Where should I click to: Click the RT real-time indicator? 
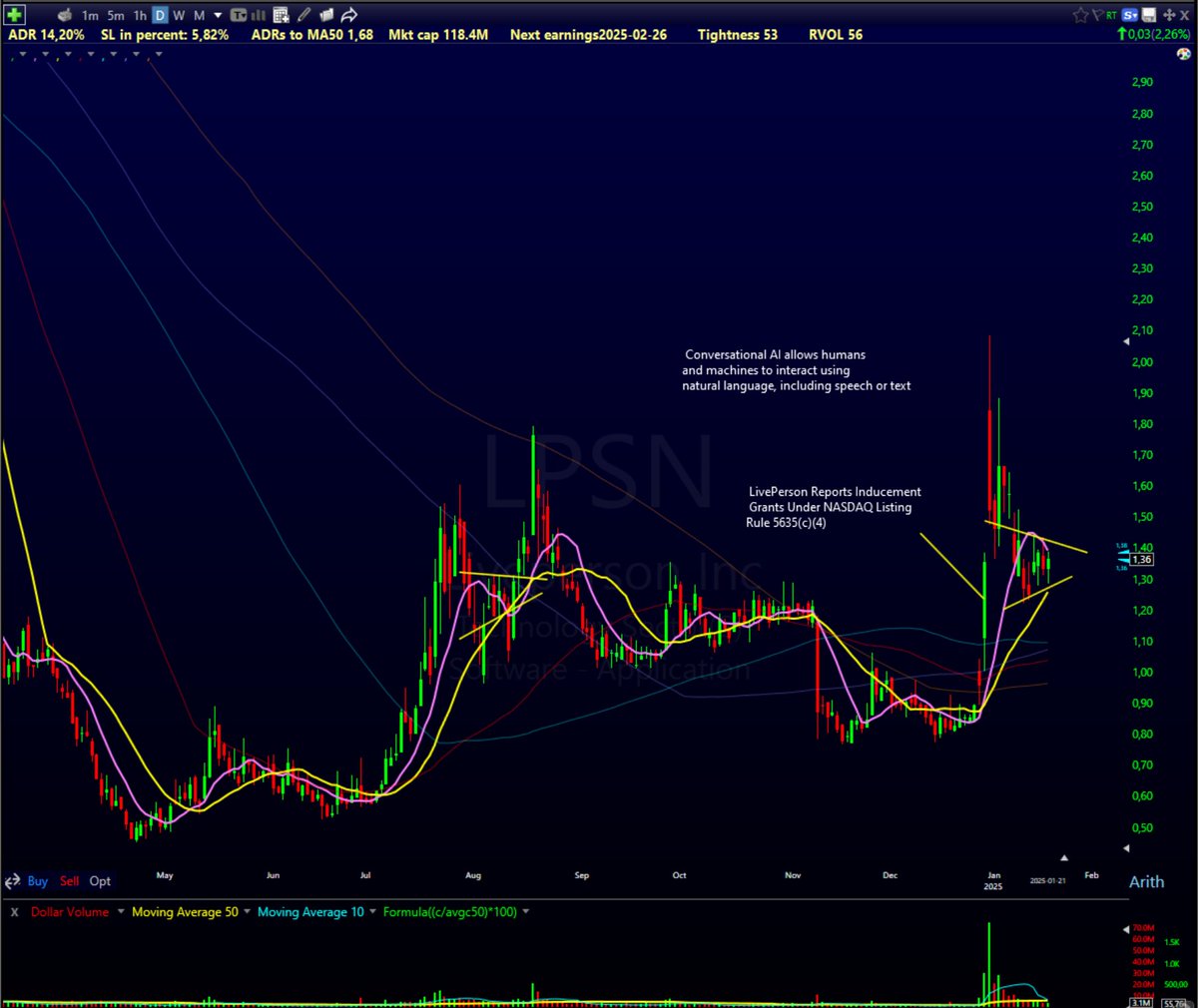pyautogui.click(x=1111, y=15)
